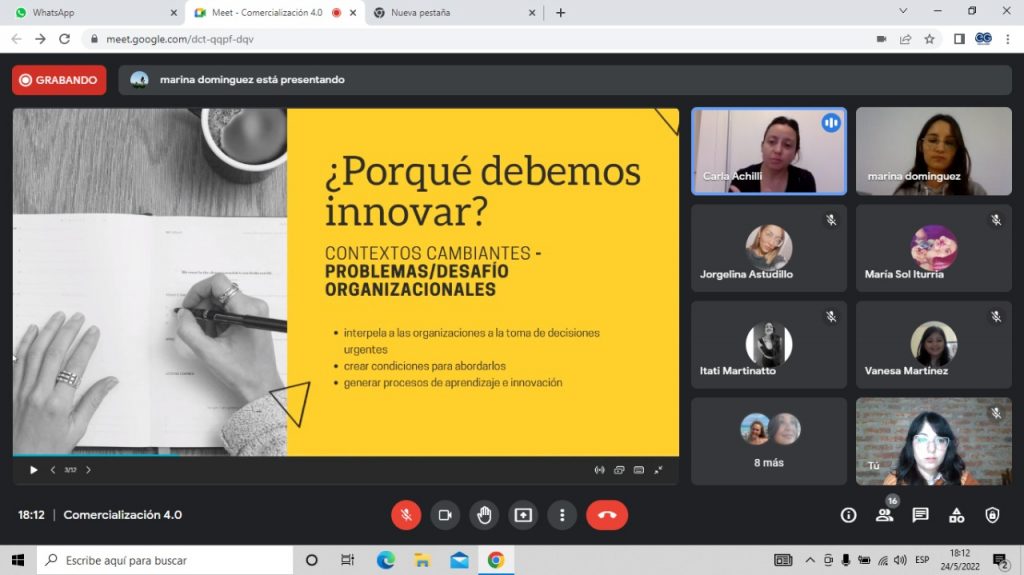1024x575 pixels.
Task: Open the host controls lock icon
Action: (x=992, y=515)
